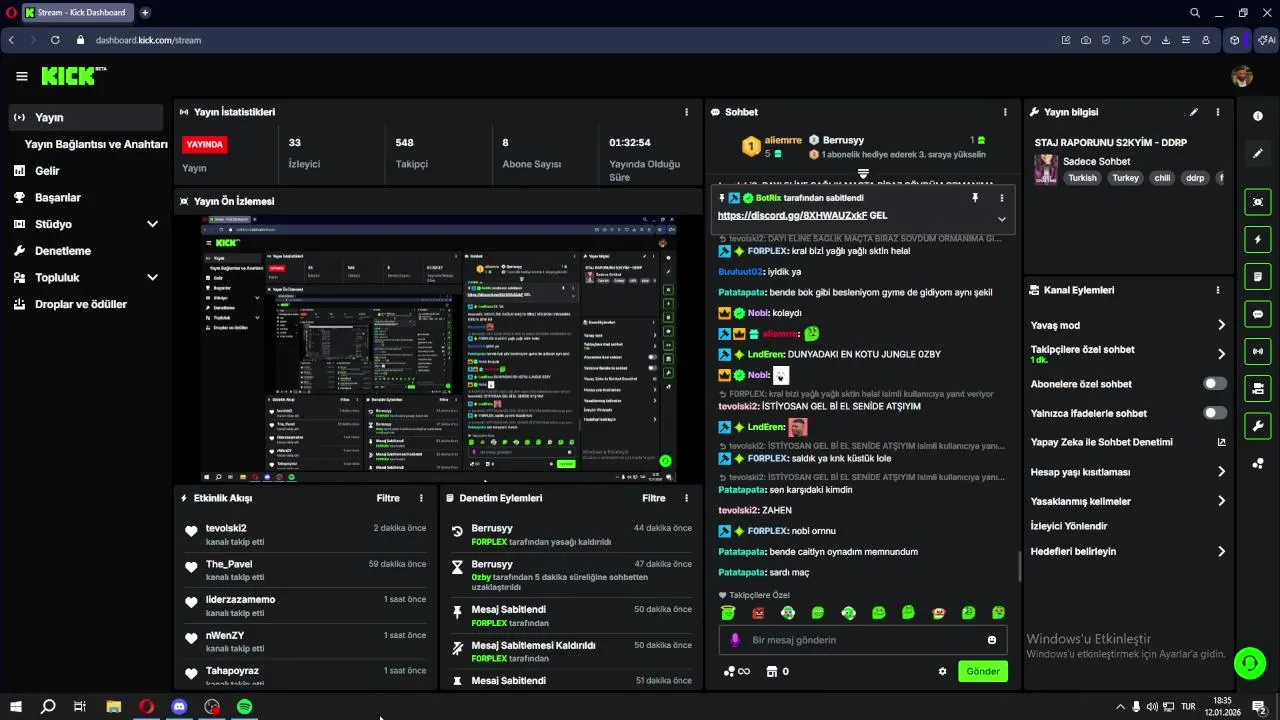This screenshot has height=720, width=1280.
Task: Toggle Yalnızca ifadelerle sohbet switch
Action: click(x=1215, y=413)
